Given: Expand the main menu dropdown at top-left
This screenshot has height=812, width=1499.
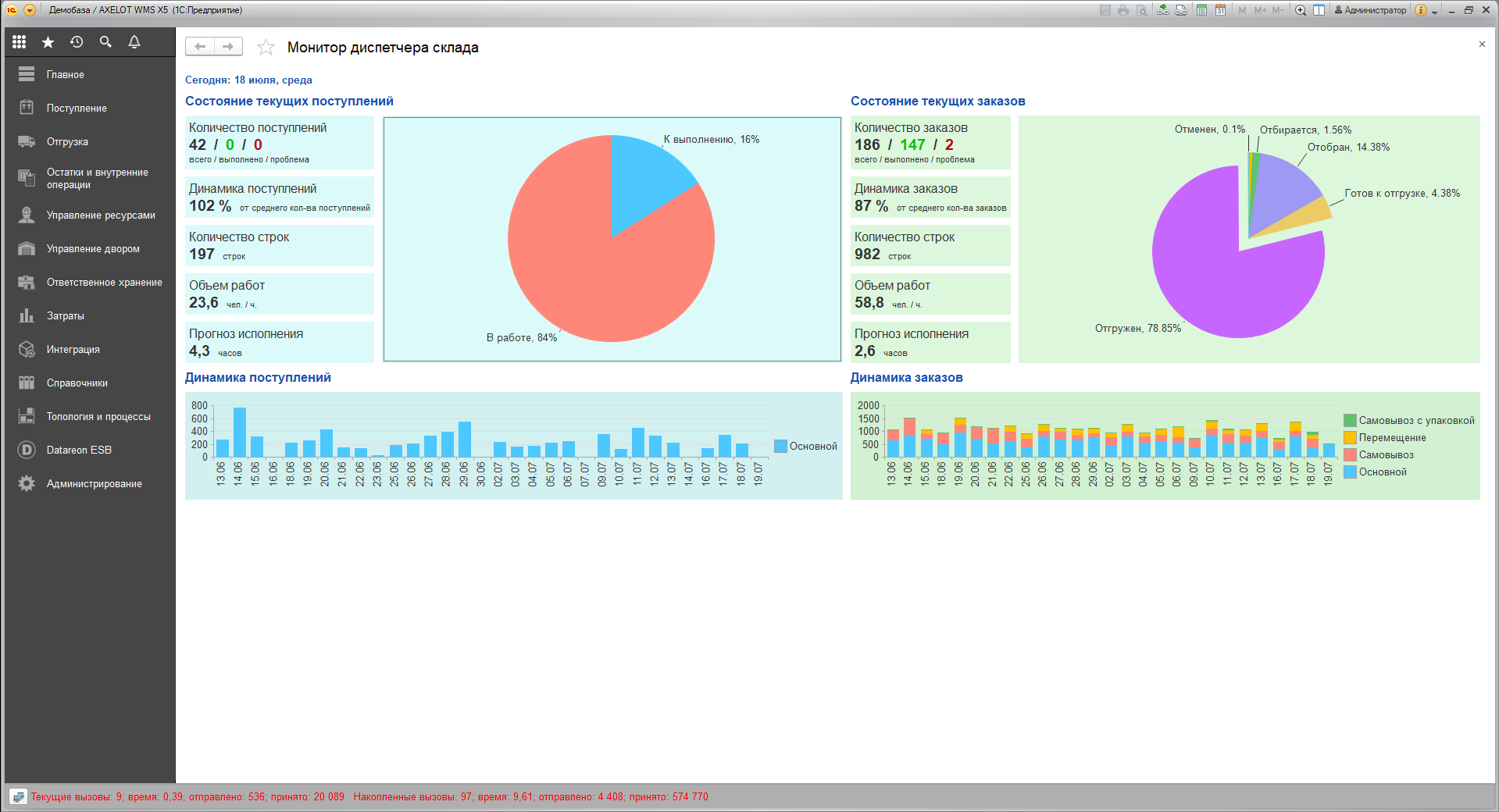Looking at the screenshot, I should pyautogui.click(x=30, y=10).
